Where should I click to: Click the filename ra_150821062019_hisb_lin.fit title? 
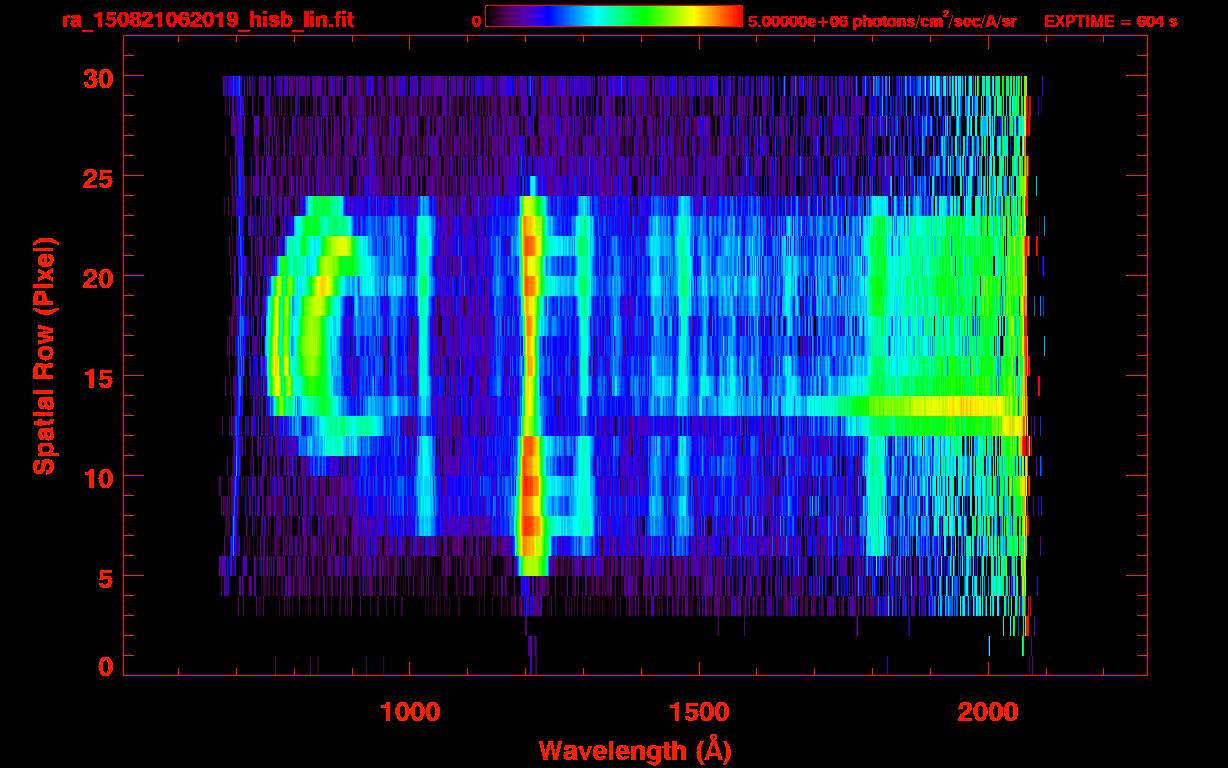(x=207, y=19)
